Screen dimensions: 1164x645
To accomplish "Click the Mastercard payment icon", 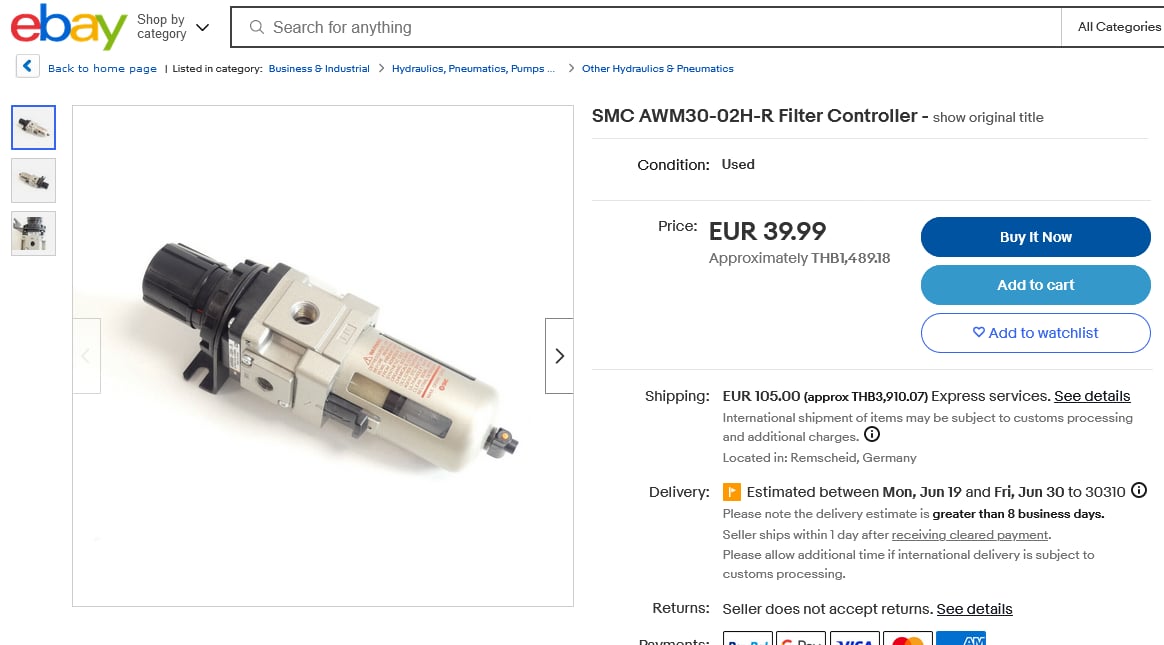I will 907,640.
